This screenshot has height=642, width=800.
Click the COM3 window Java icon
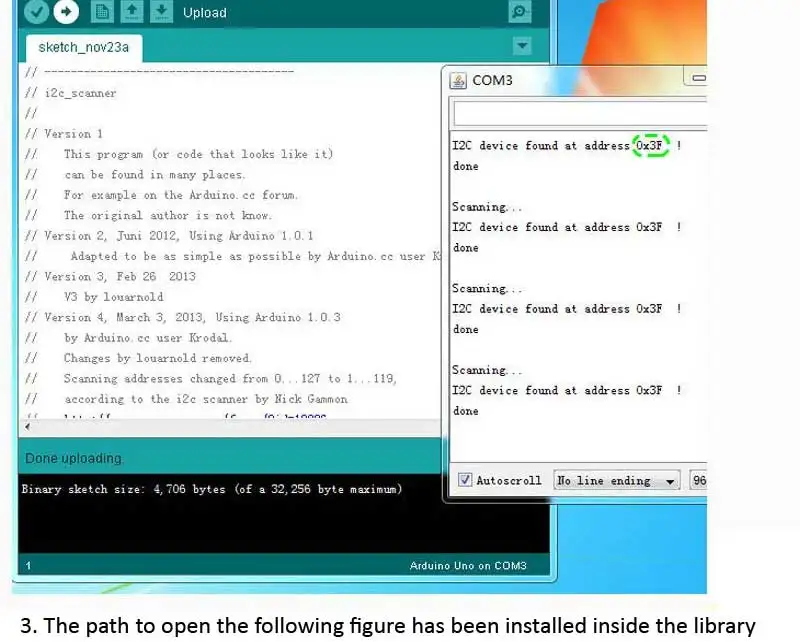(458, 81)
